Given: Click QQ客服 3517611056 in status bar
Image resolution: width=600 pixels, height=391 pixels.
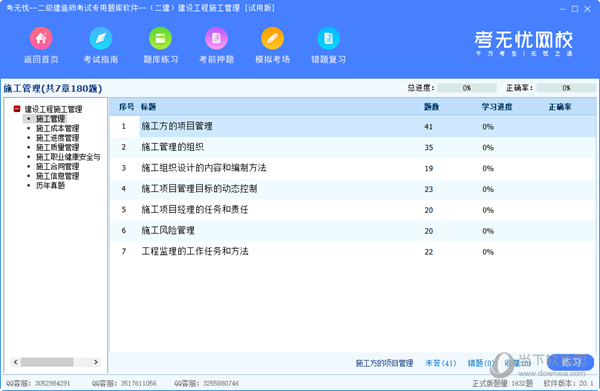Looking at the screenshot, I should coord(124,383).
